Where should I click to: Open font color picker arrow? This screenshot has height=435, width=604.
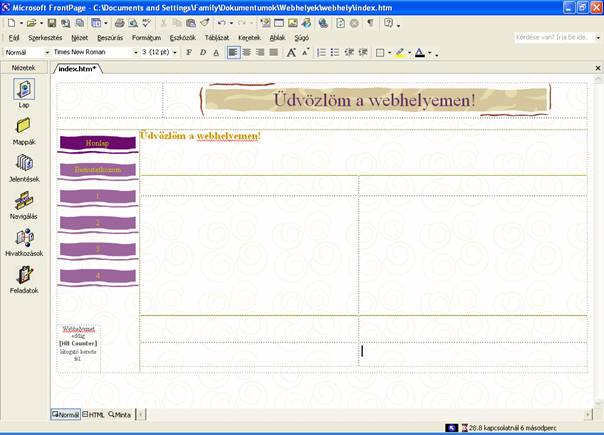(431, 52)
